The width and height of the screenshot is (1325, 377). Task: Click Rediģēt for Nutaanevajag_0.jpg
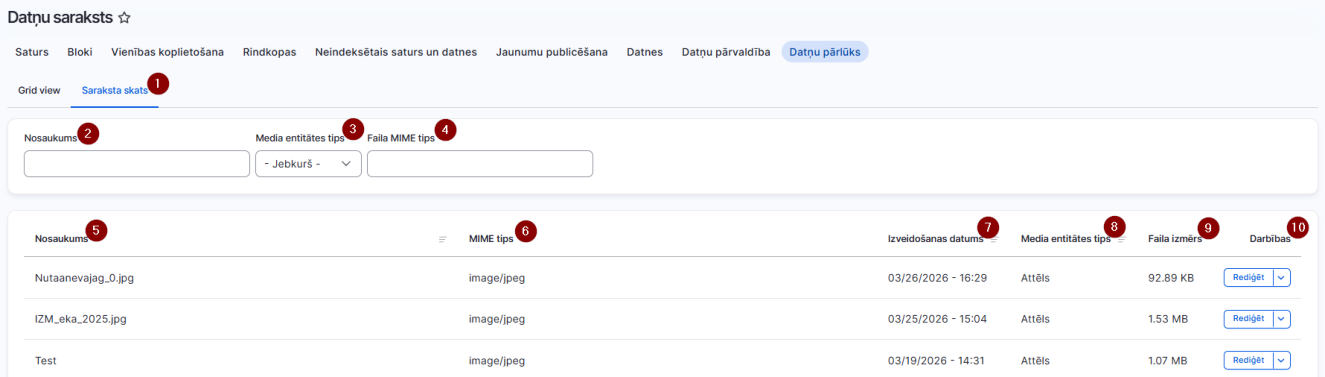point(1248,278)
